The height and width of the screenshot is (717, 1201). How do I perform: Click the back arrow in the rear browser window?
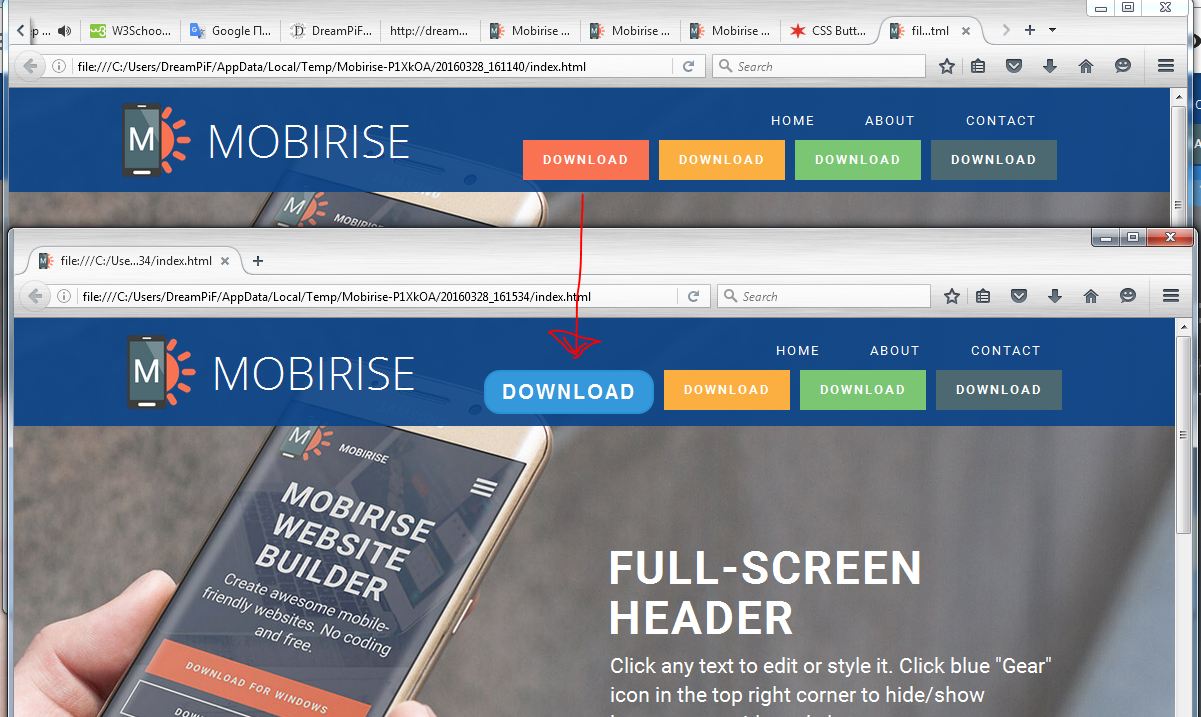(x=31, y=66)
